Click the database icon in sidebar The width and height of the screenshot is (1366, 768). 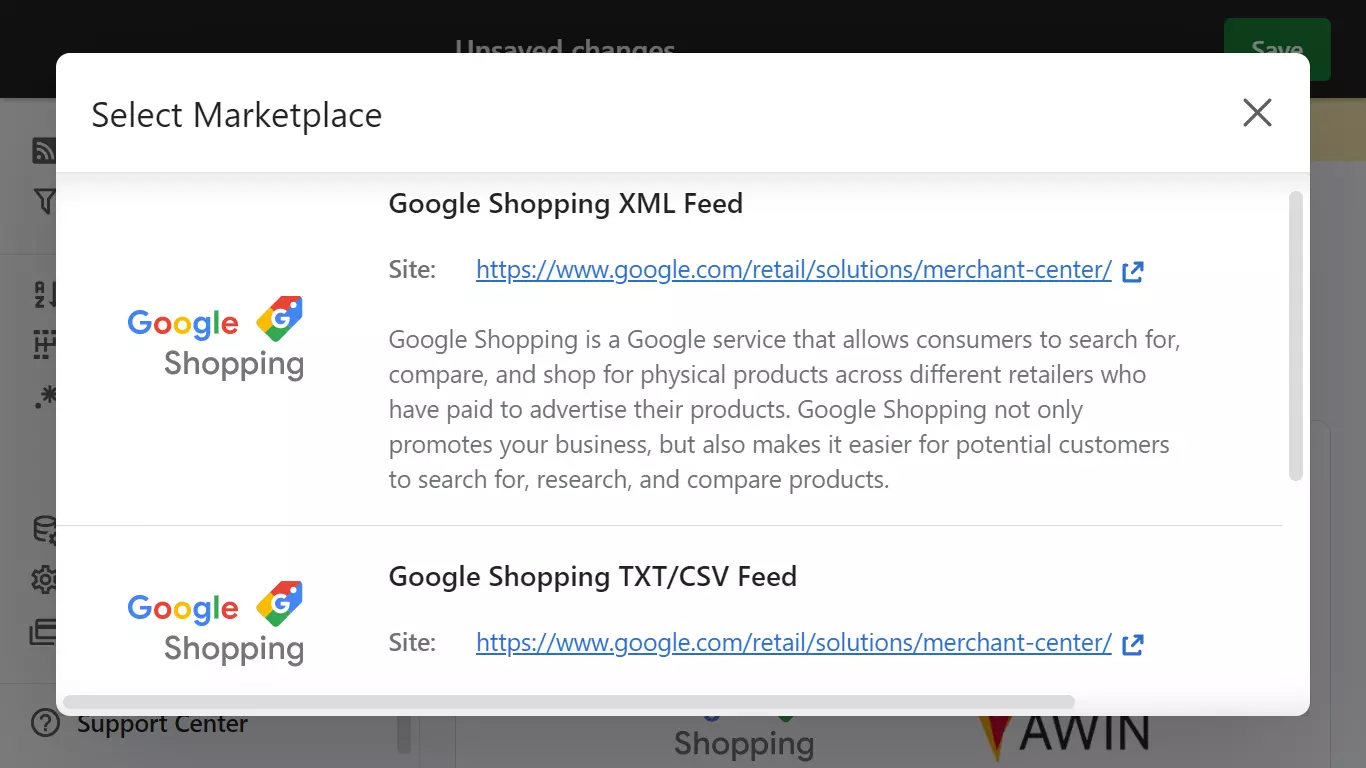click(x=45, y=530)
